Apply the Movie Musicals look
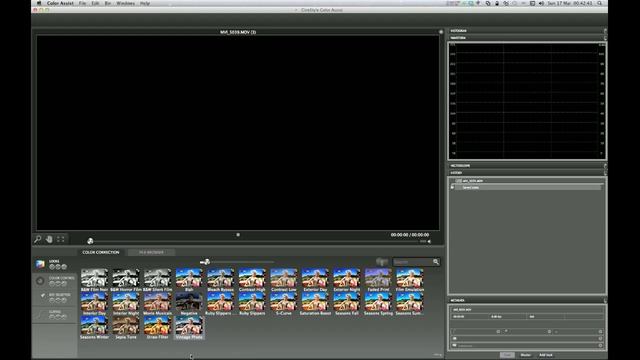The height and width of the screenshot is (360, 640). click(158, 303)
